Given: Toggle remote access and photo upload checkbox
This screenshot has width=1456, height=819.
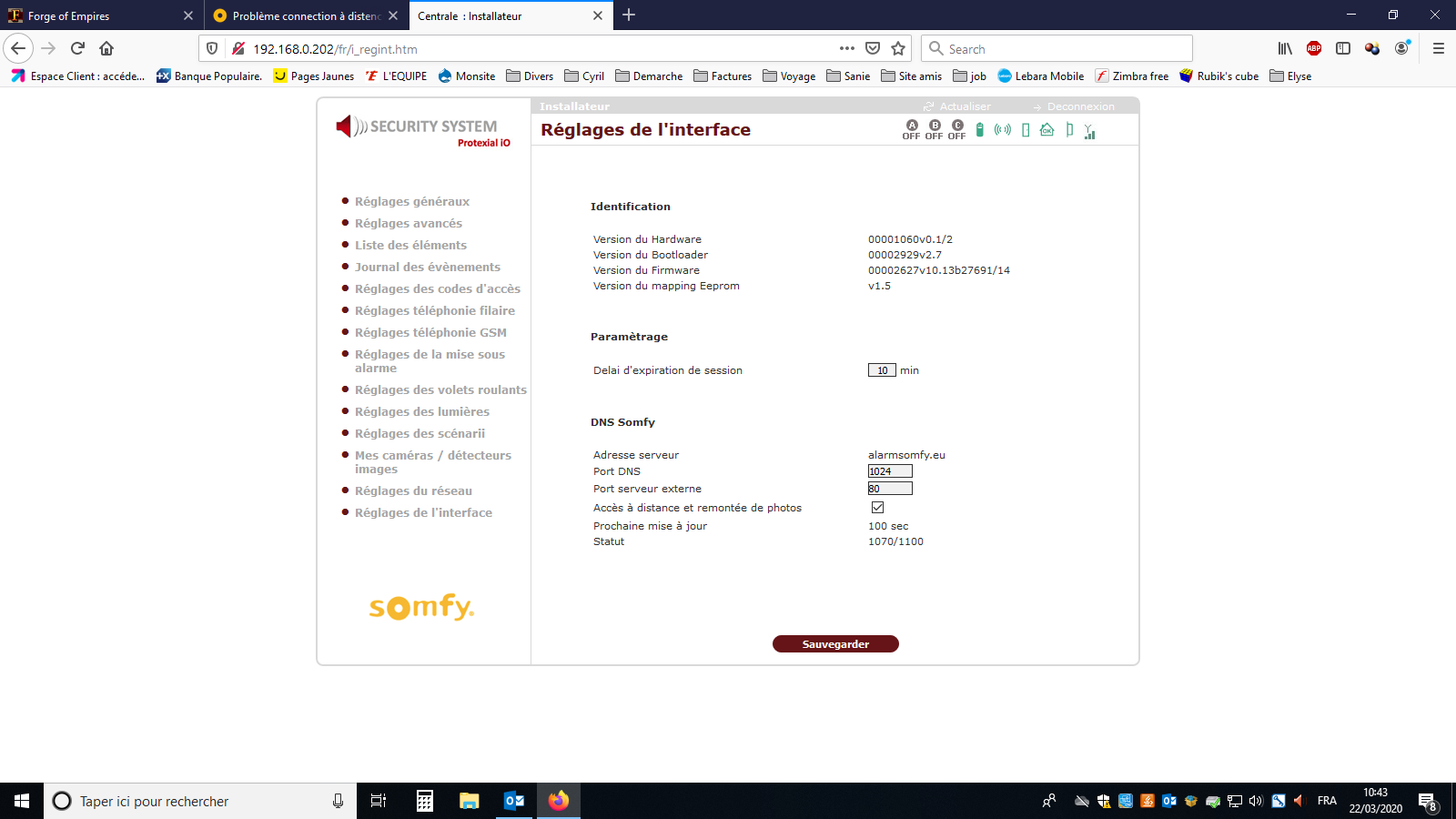Looking at the screenshot, I should point(877,508).
